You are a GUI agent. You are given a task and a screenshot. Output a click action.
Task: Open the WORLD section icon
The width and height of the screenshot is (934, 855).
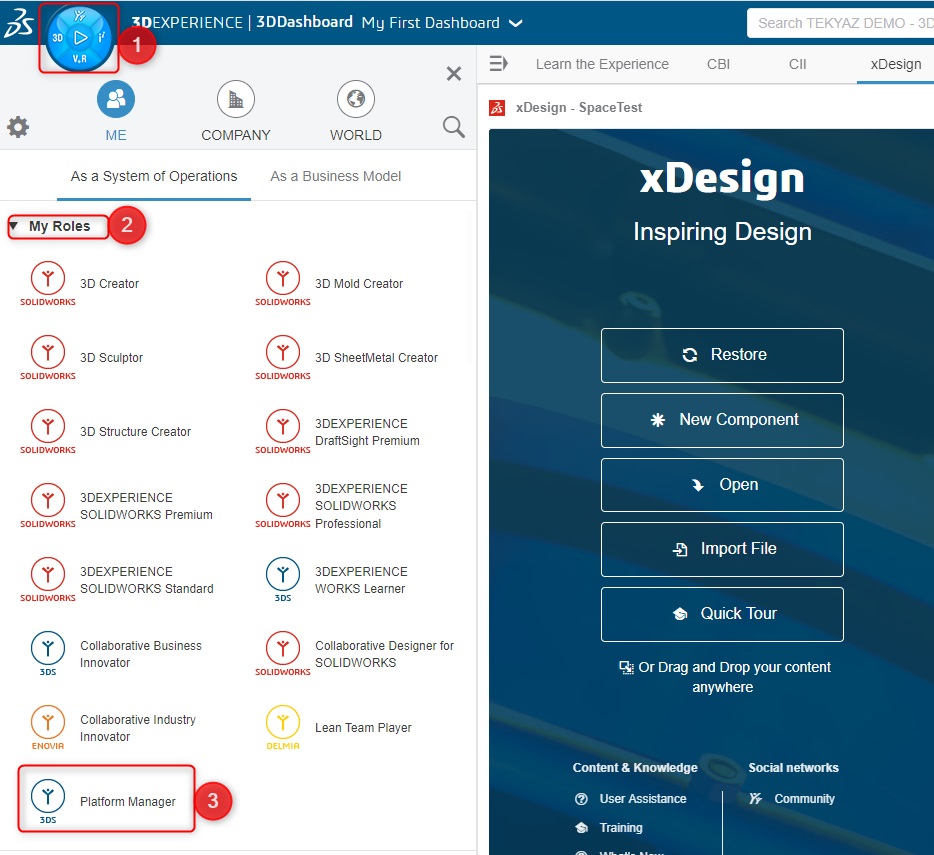[355, 99]
